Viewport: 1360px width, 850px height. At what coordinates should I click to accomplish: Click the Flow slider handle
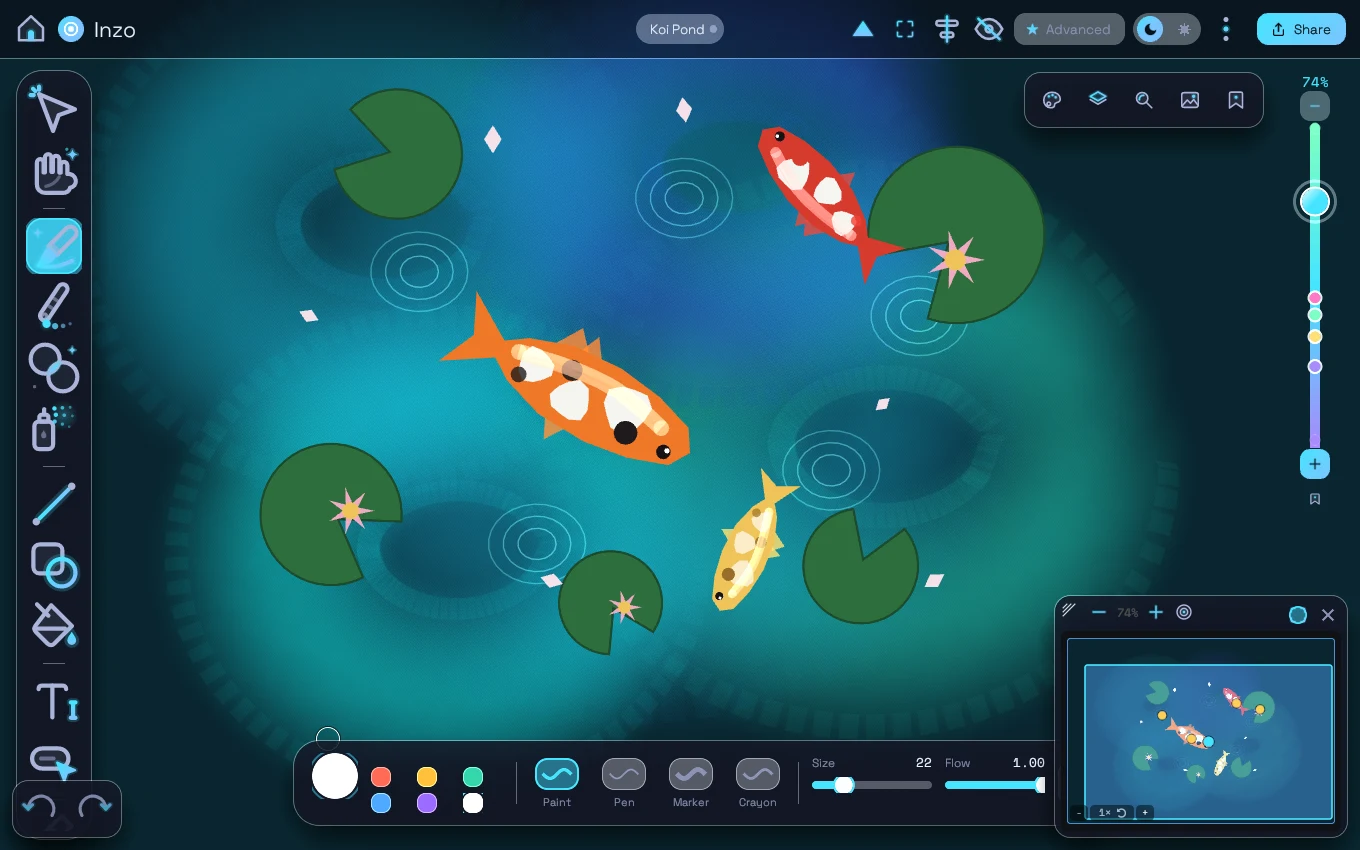1040,785
